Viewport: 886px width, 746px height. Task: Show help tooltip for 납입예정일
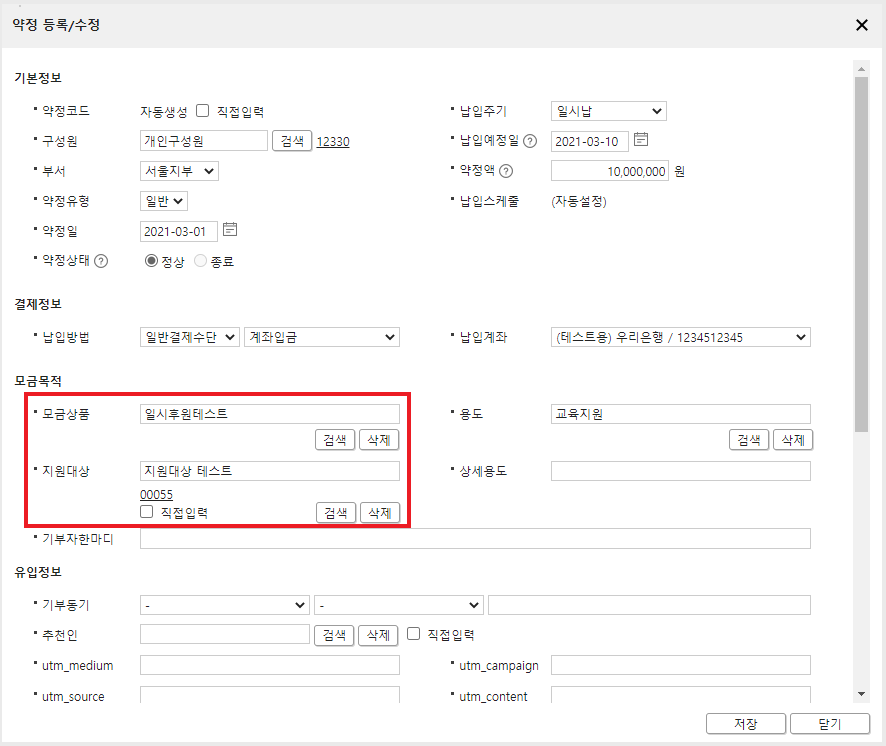tap(530, 141)
